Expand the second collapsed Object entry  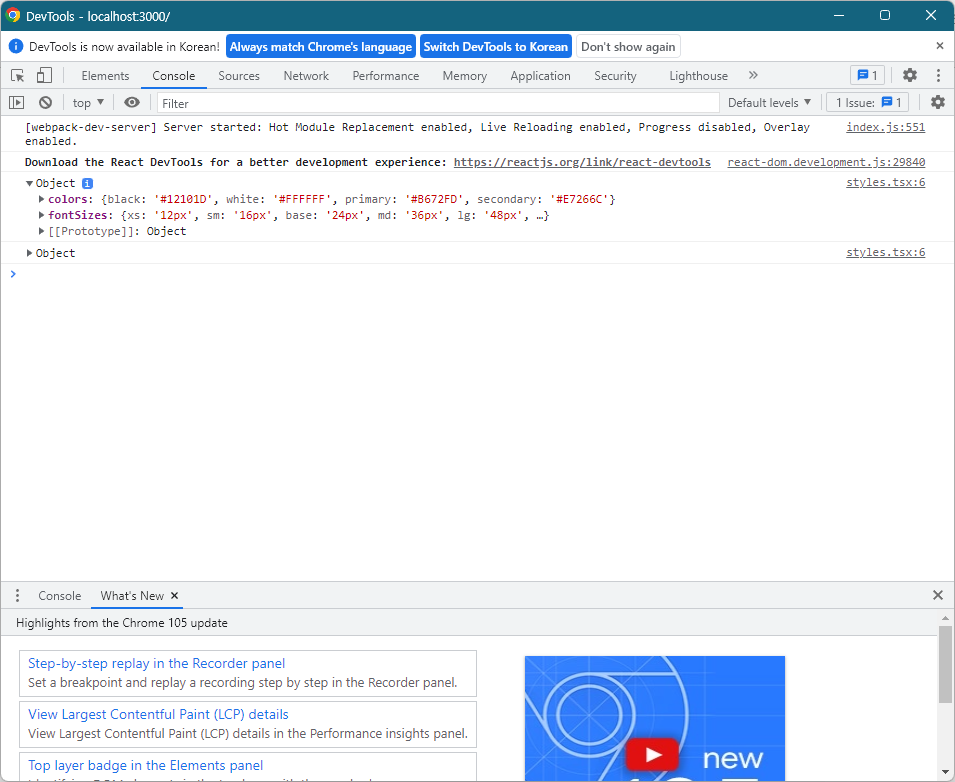point(29,253)
